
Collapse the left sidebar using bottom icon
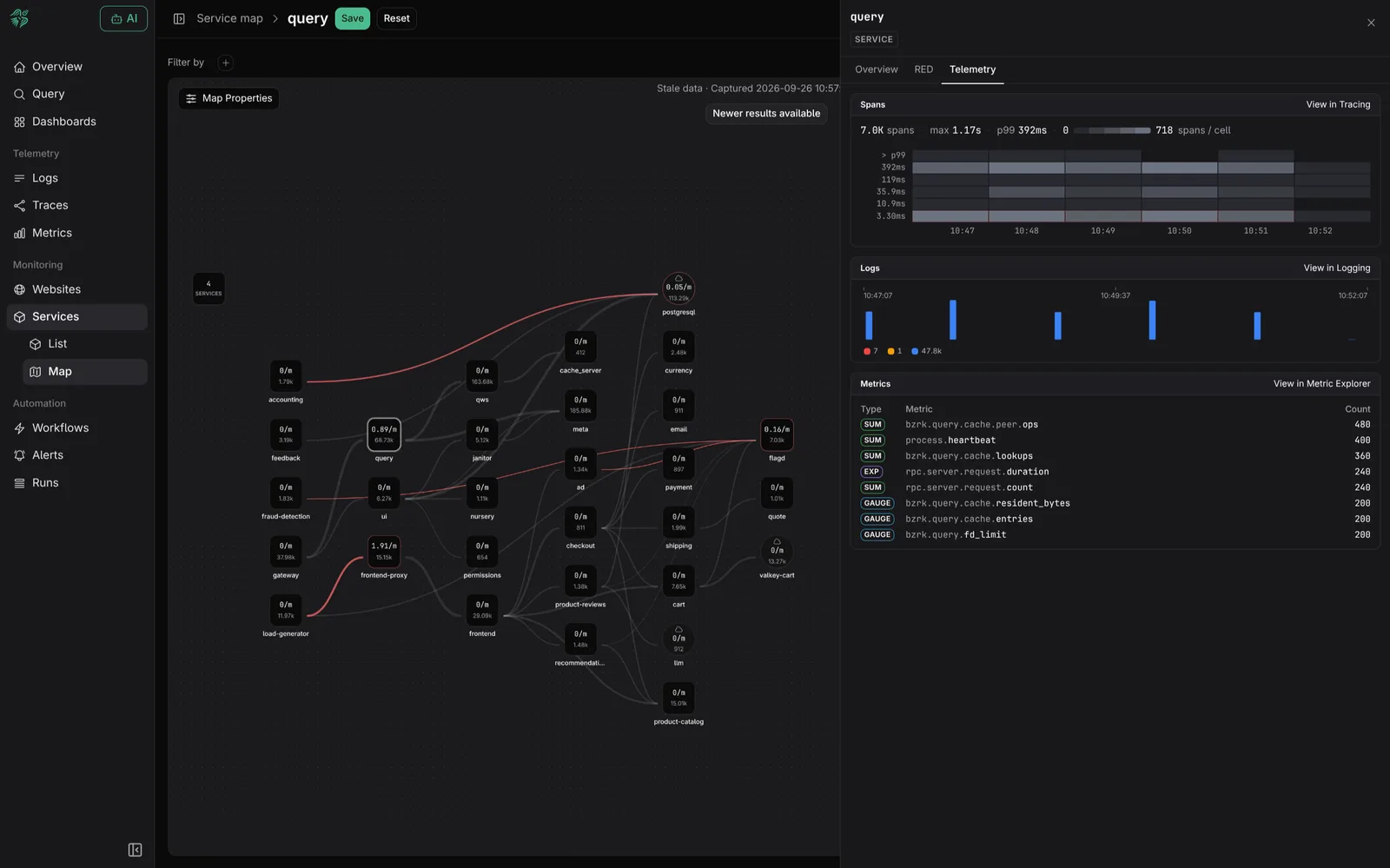pyautogui.click(x=135, y=850)
